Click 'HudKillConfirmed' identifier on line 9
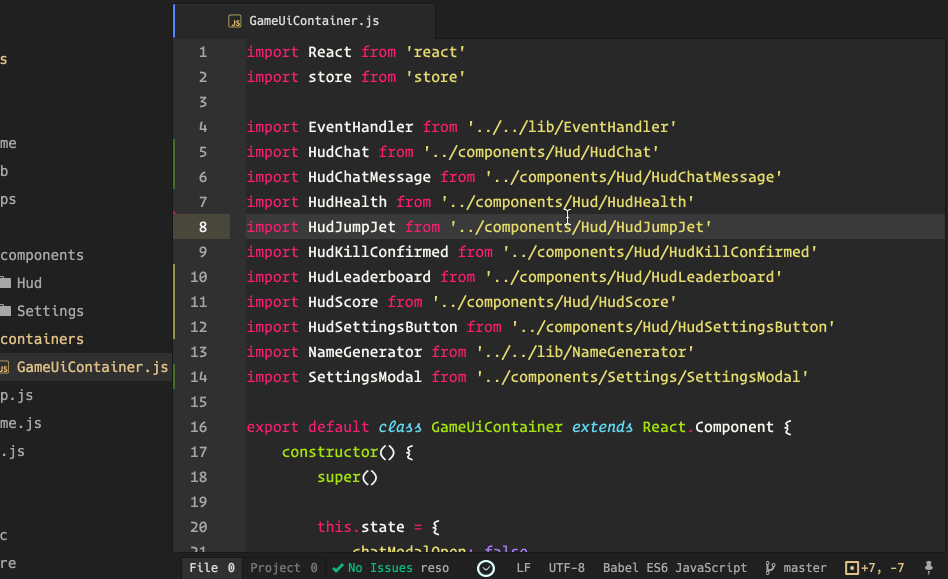The width and height of the screenshot is (948, 579). click(378, 252)
